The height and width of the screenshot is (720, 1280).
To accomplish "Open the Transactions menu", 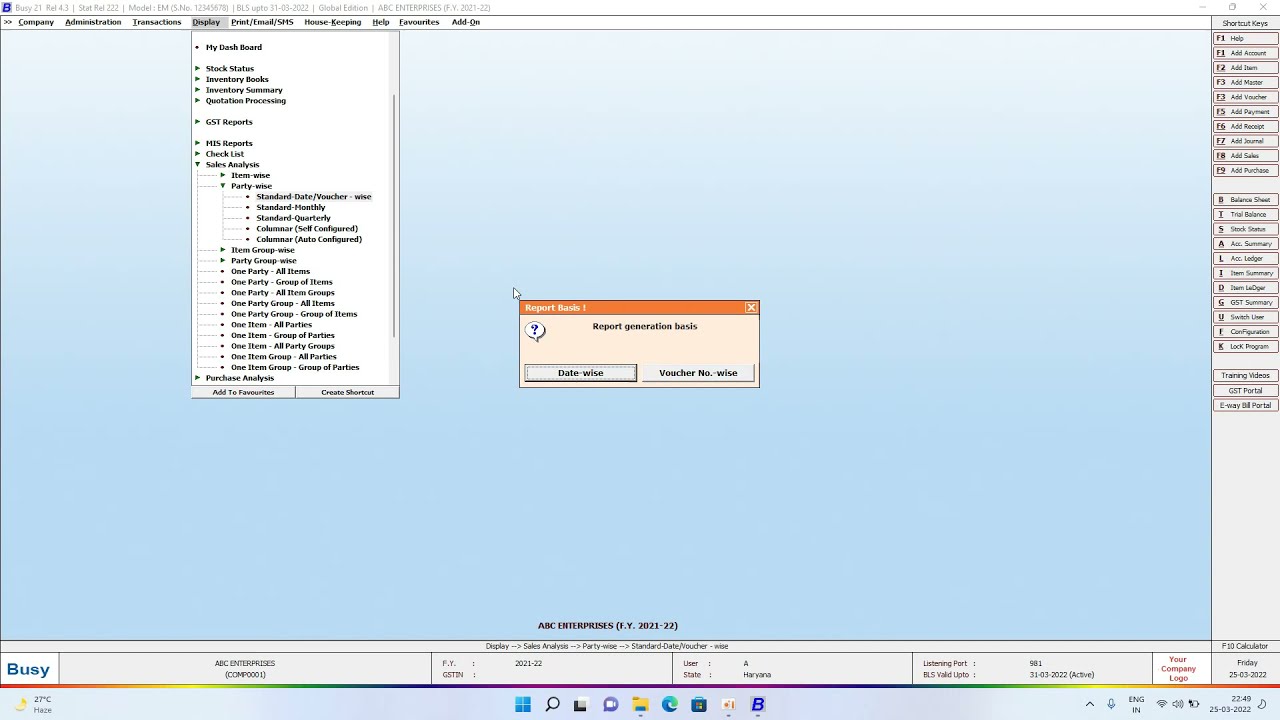I will click(x=157, y=22).
